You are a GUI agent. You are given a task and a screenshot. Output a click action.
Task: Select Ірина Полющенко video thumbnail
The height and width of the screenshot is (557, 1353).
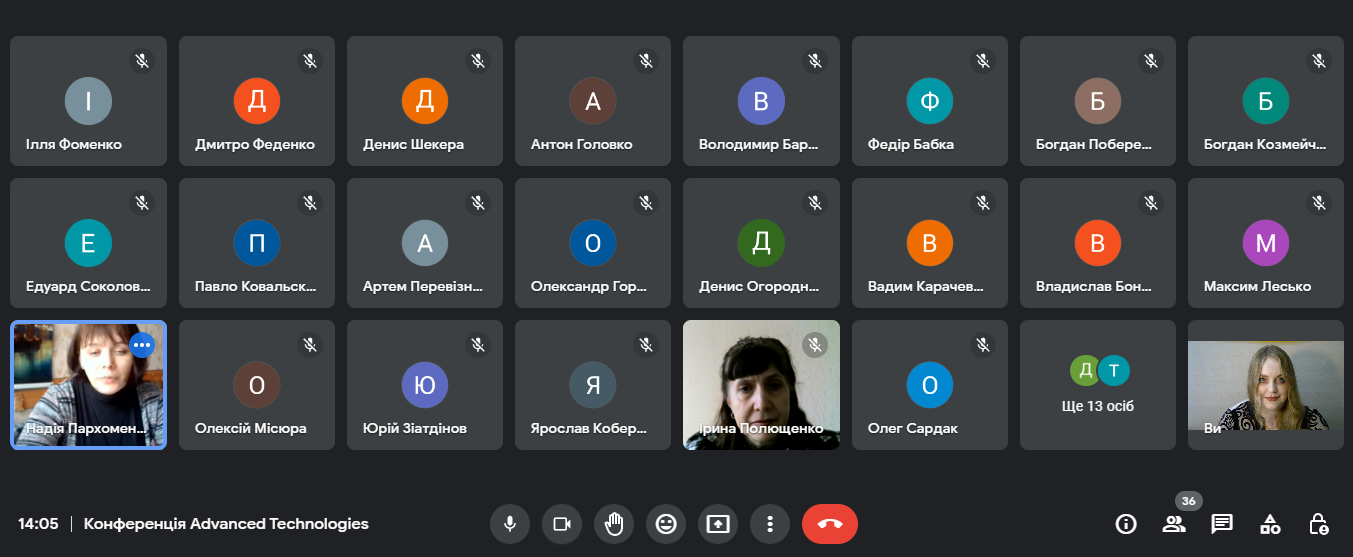(x=761, y=385)
